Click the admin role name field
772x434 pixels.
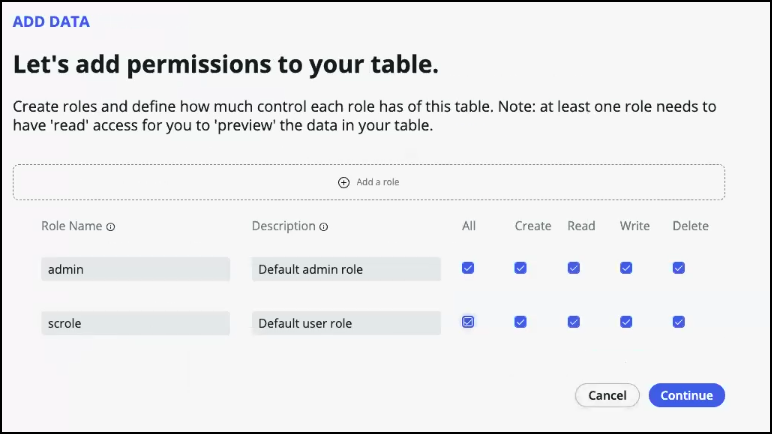135,269
